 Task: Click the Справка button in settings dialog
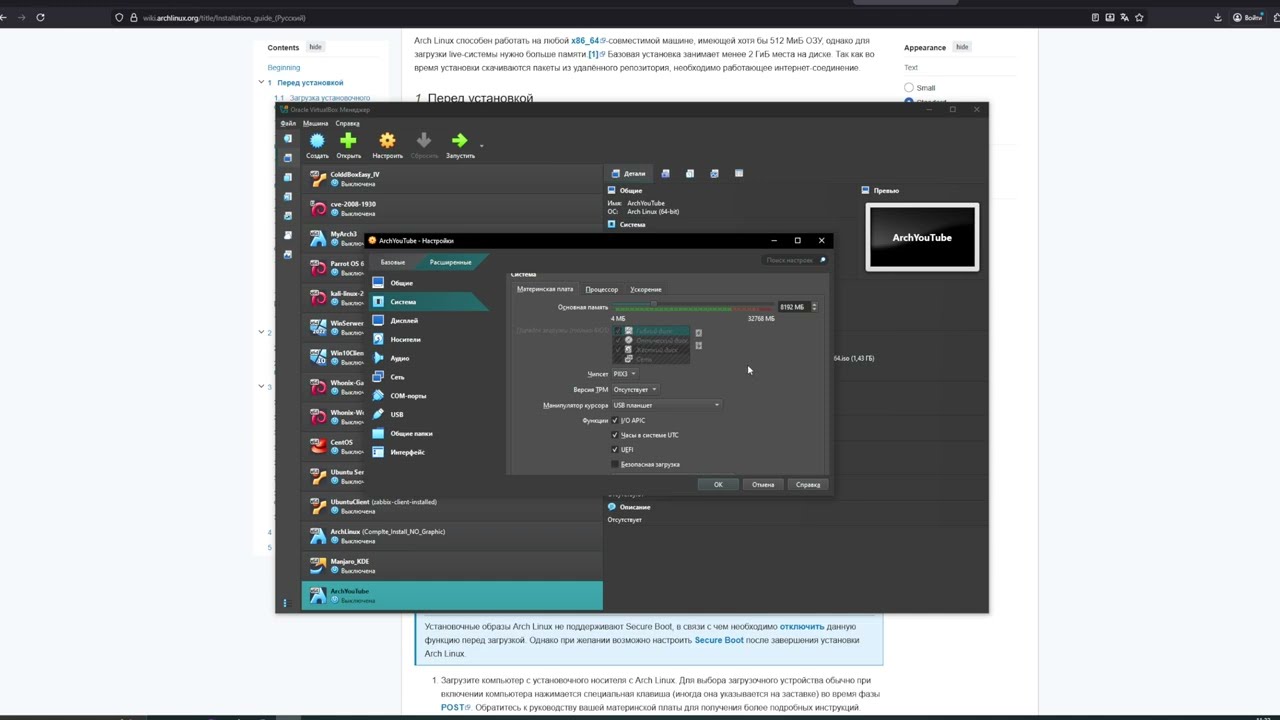808,485
